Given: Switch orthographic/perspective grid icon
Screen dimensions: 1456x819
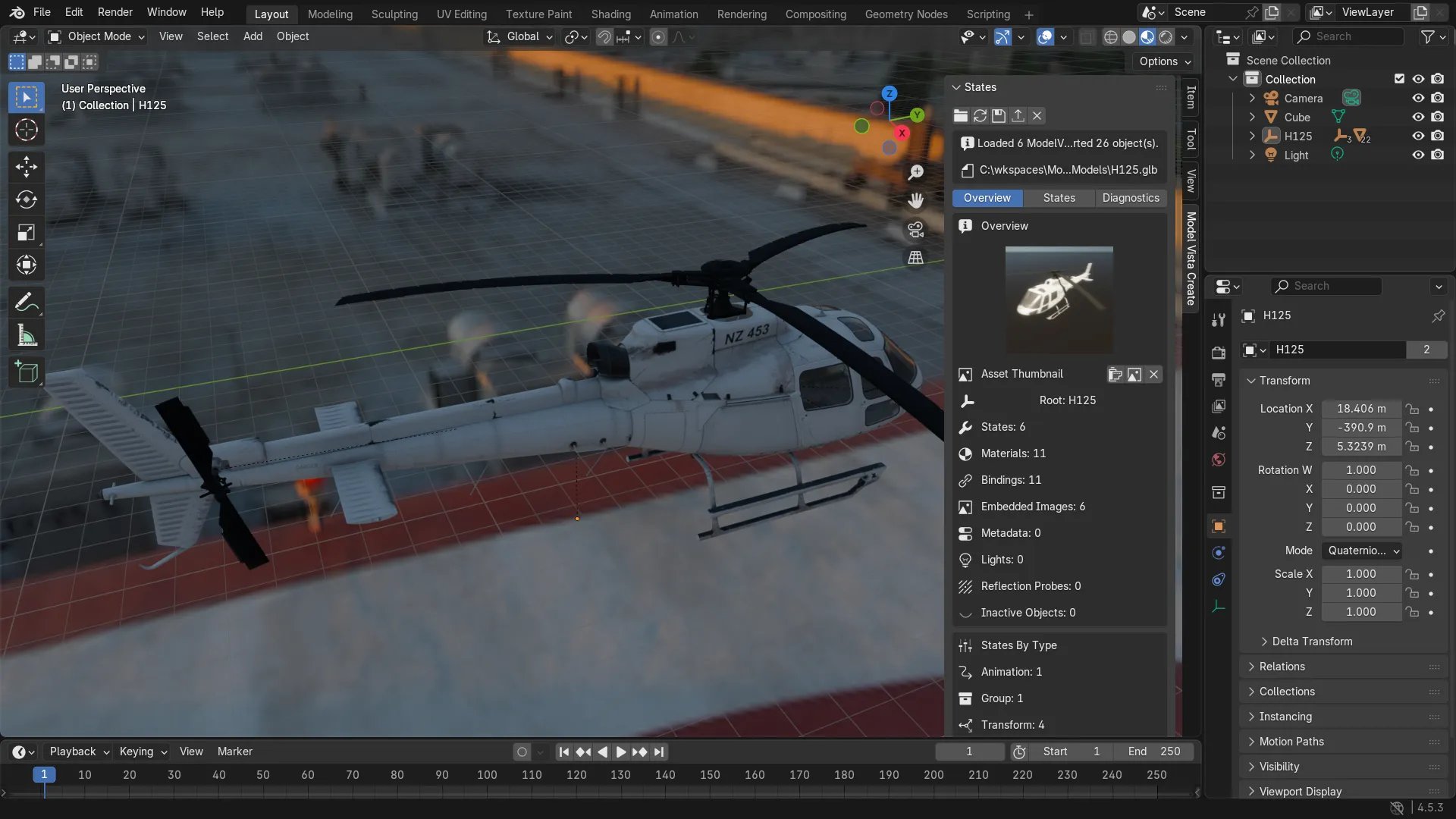Looking at the screenshot, I should pyautogui.click(x=916, y=258).
